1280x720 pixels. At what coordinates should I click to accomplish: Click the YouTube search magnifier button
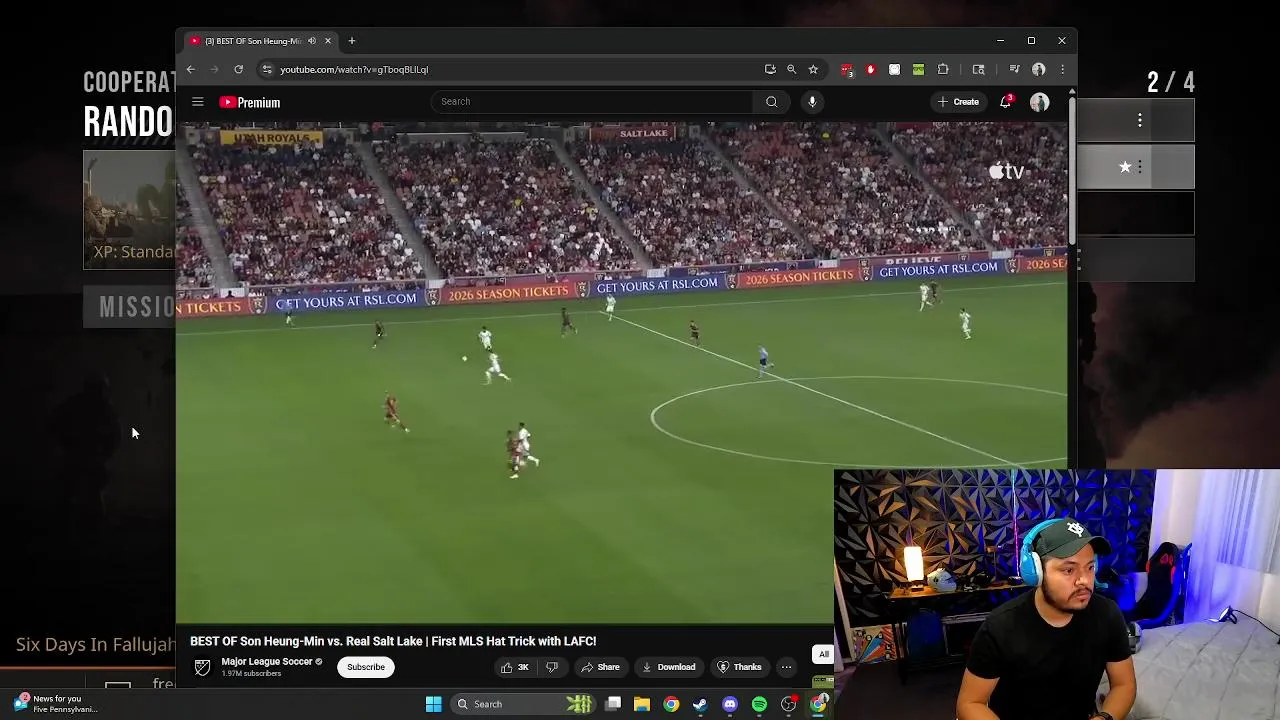(x=771, y=101)
